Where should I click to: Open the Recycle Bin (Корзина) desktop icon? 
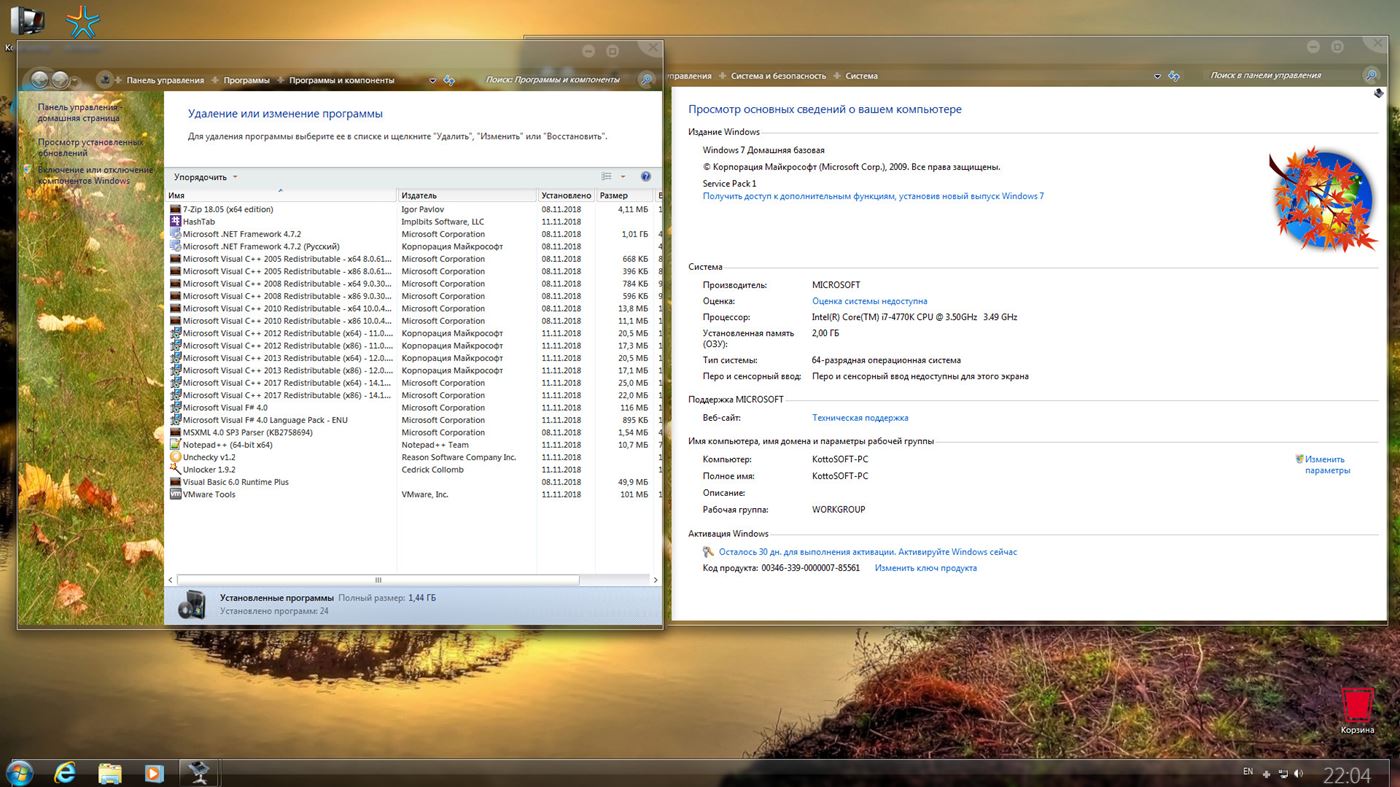pyautogui.click(x=1357, y=709)
